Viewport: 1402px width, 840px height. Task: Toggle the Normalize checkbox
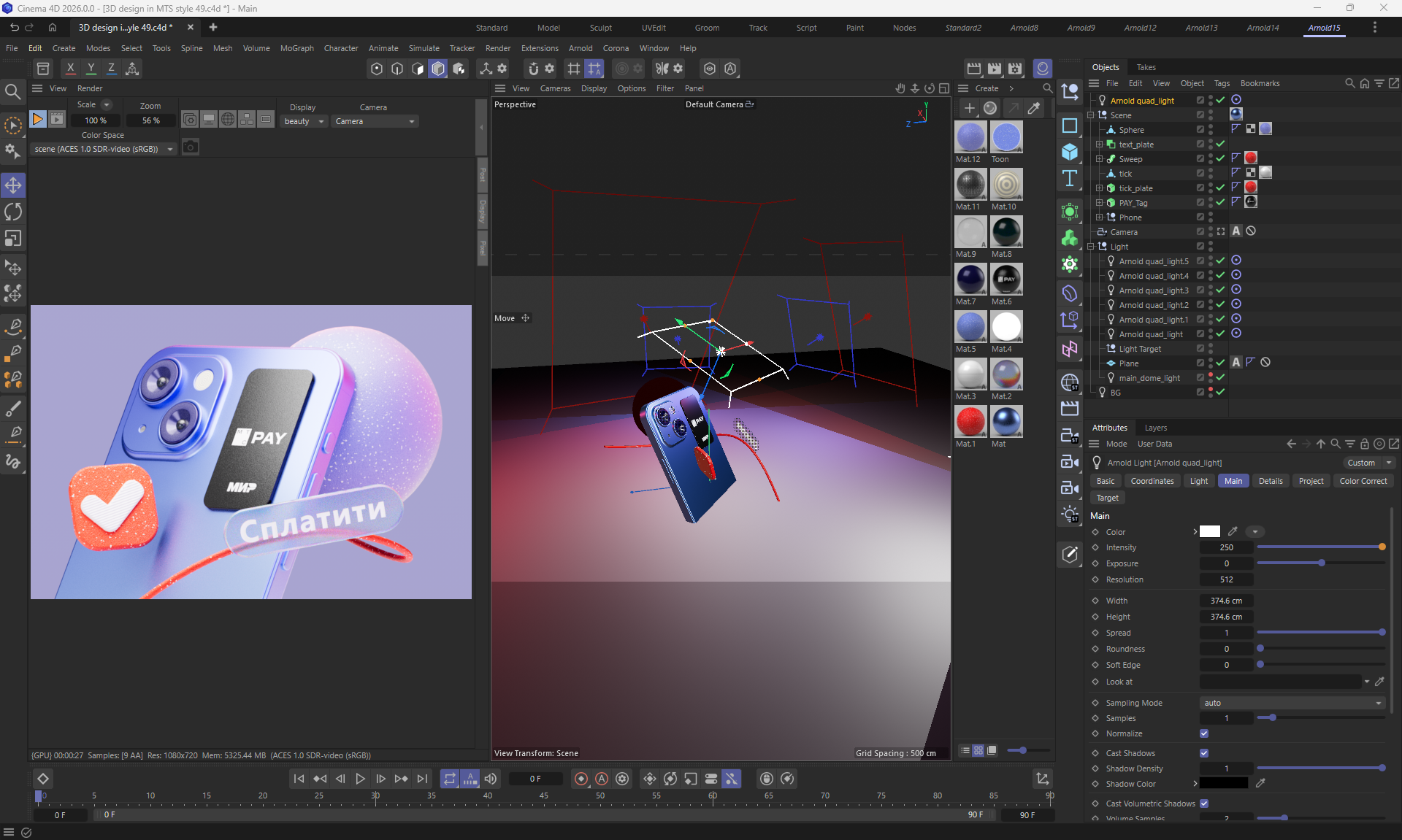coord(1204,733)
